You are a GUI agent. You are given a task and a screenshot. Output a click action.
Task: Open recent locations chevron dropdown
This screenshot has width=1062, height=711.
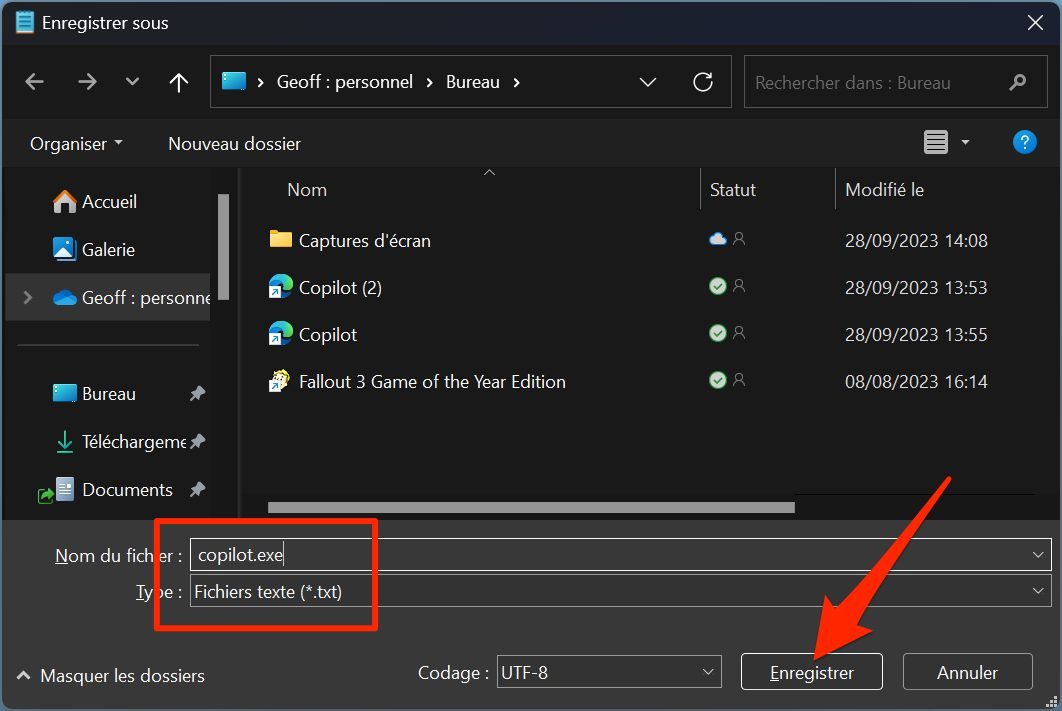132,82
